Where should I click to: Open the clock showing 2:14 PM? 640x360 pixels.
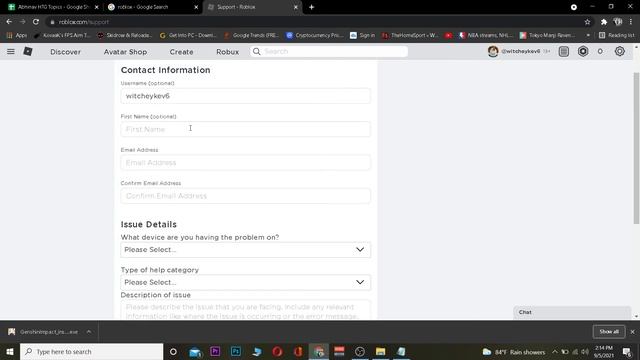click(x=604, y=351)
